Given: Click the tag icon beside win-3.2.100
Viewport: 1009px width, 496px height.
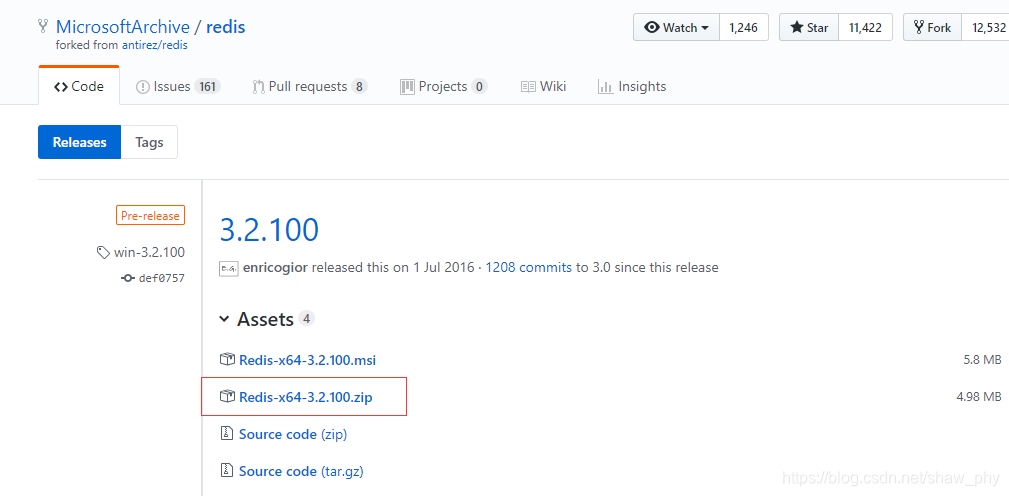Looking at the screenshot, I should (103, 253).
